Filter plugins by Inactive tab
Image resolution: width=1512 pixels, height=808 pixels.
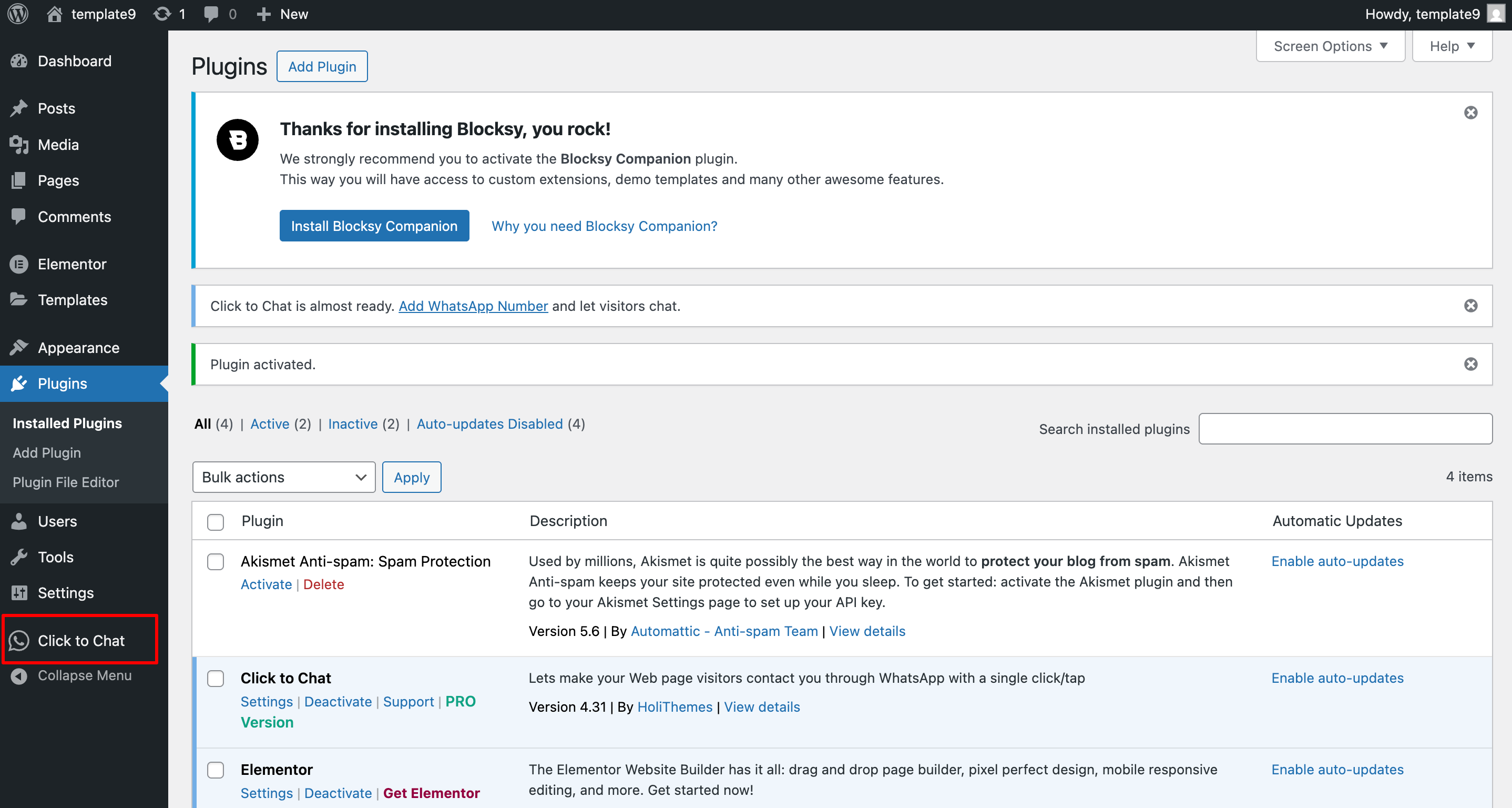point(353,424)
